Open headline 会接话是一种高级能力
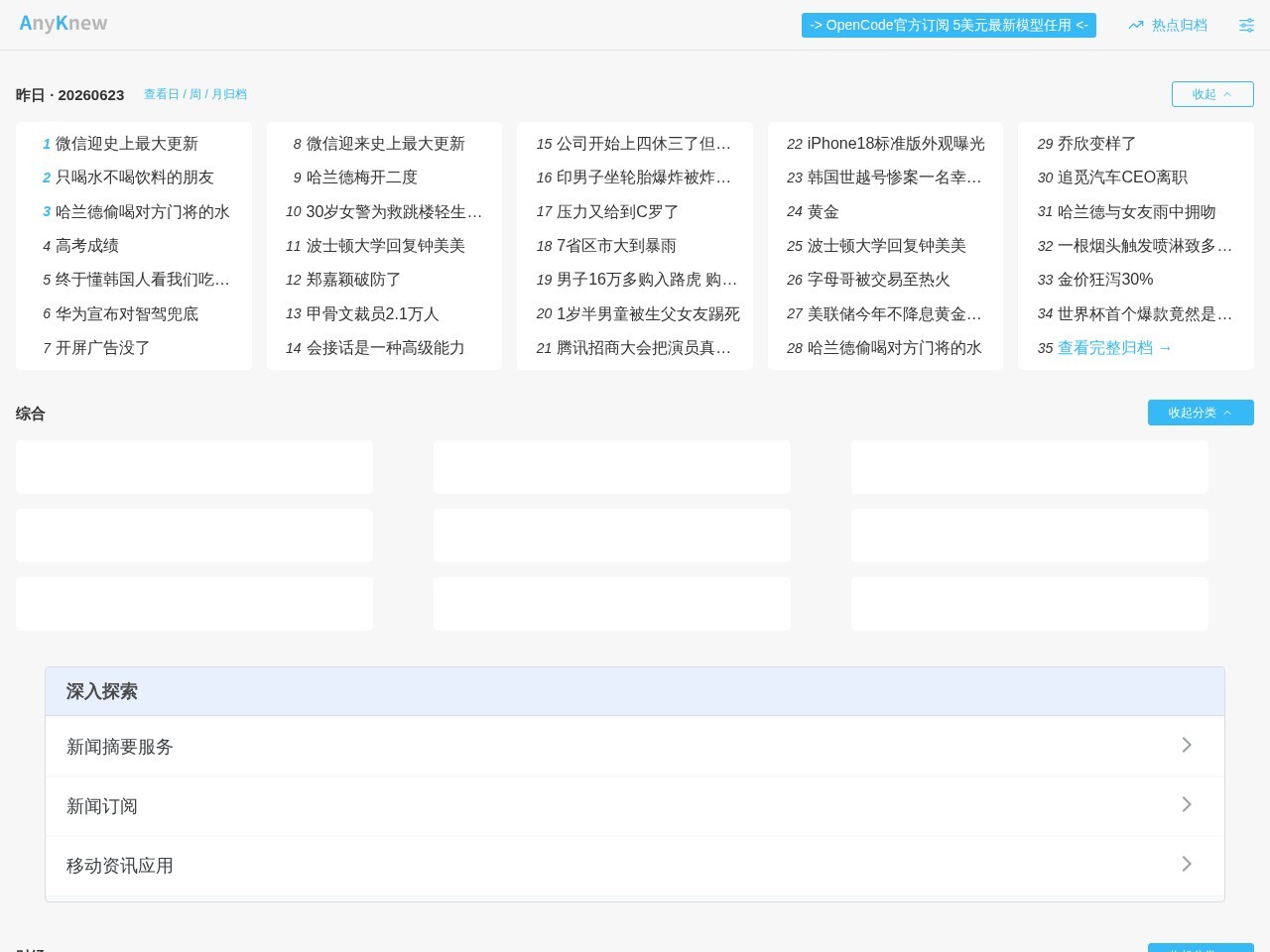 (x=386, y=348)
